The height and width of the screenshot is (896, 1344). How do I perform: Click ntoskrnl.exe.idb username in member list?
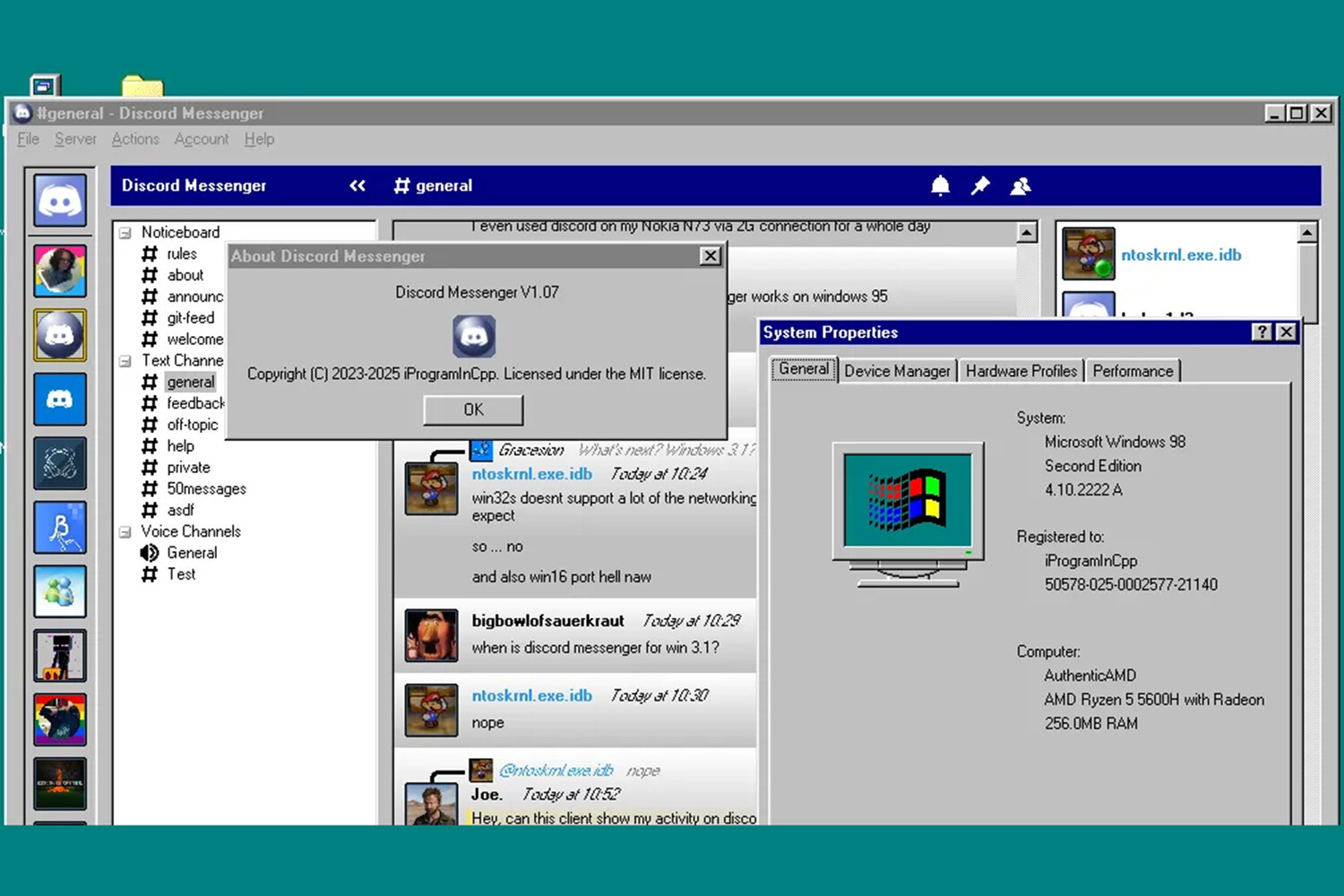coord(1181,255)
